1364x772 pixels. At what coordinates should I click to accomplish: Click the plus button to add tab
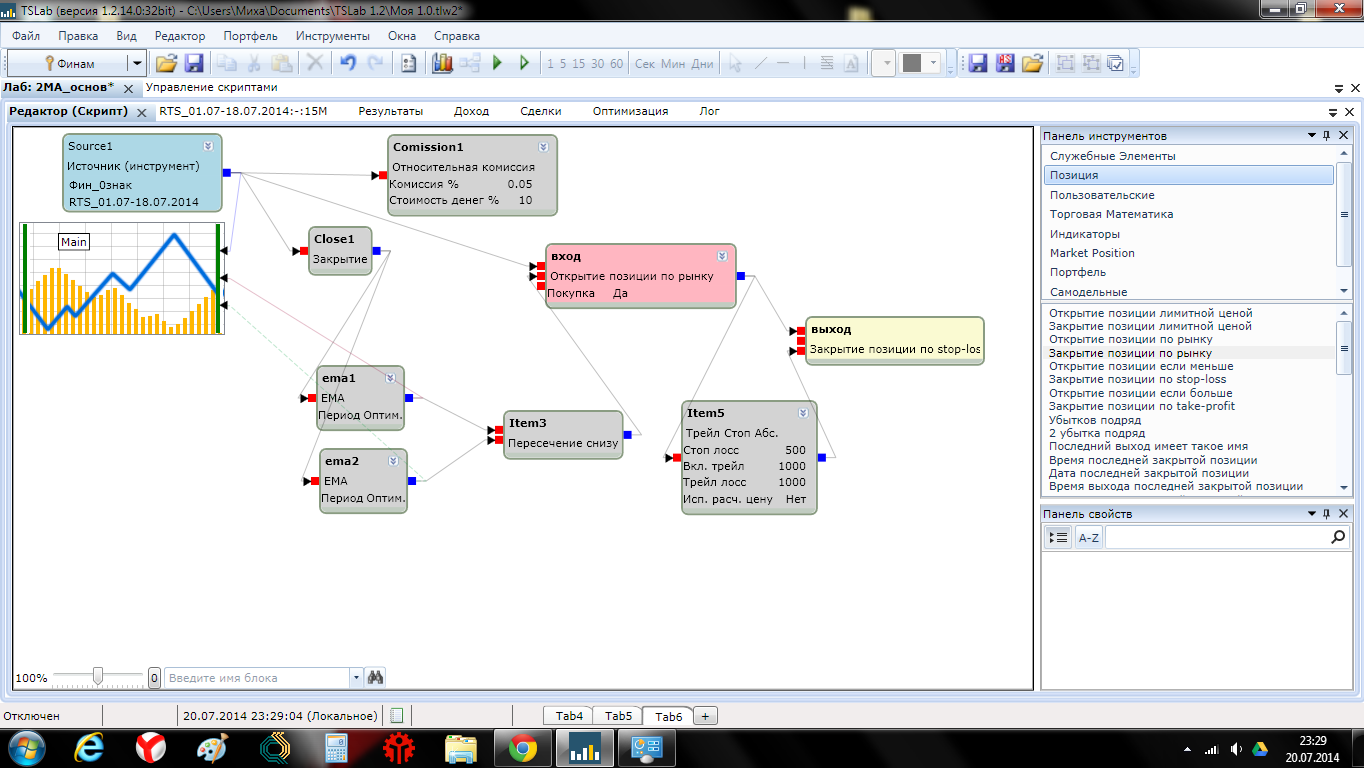point(704,716)
